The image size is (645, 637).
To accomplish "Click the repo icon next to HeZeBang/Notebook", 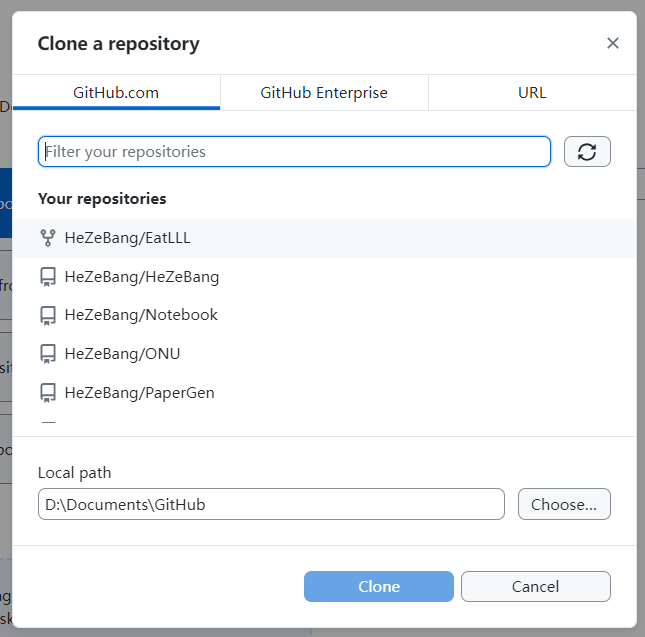I will click(48, 315).
